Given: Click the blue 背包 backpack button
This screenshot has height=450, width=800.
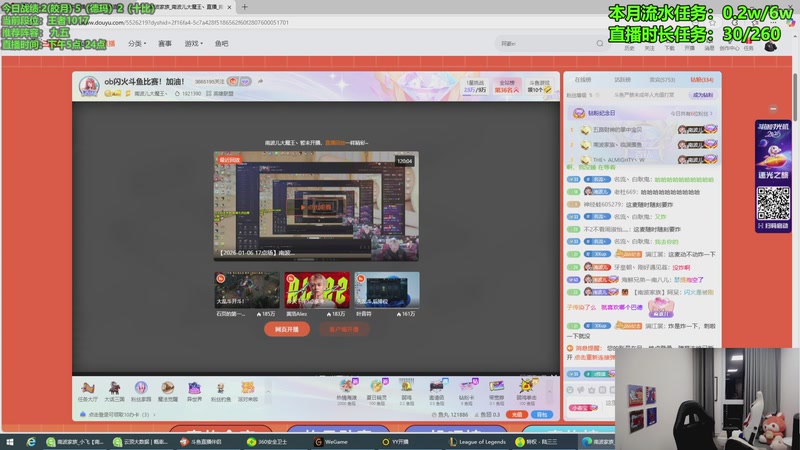Looking at the screenshot, I should click(x=542, y=414).
